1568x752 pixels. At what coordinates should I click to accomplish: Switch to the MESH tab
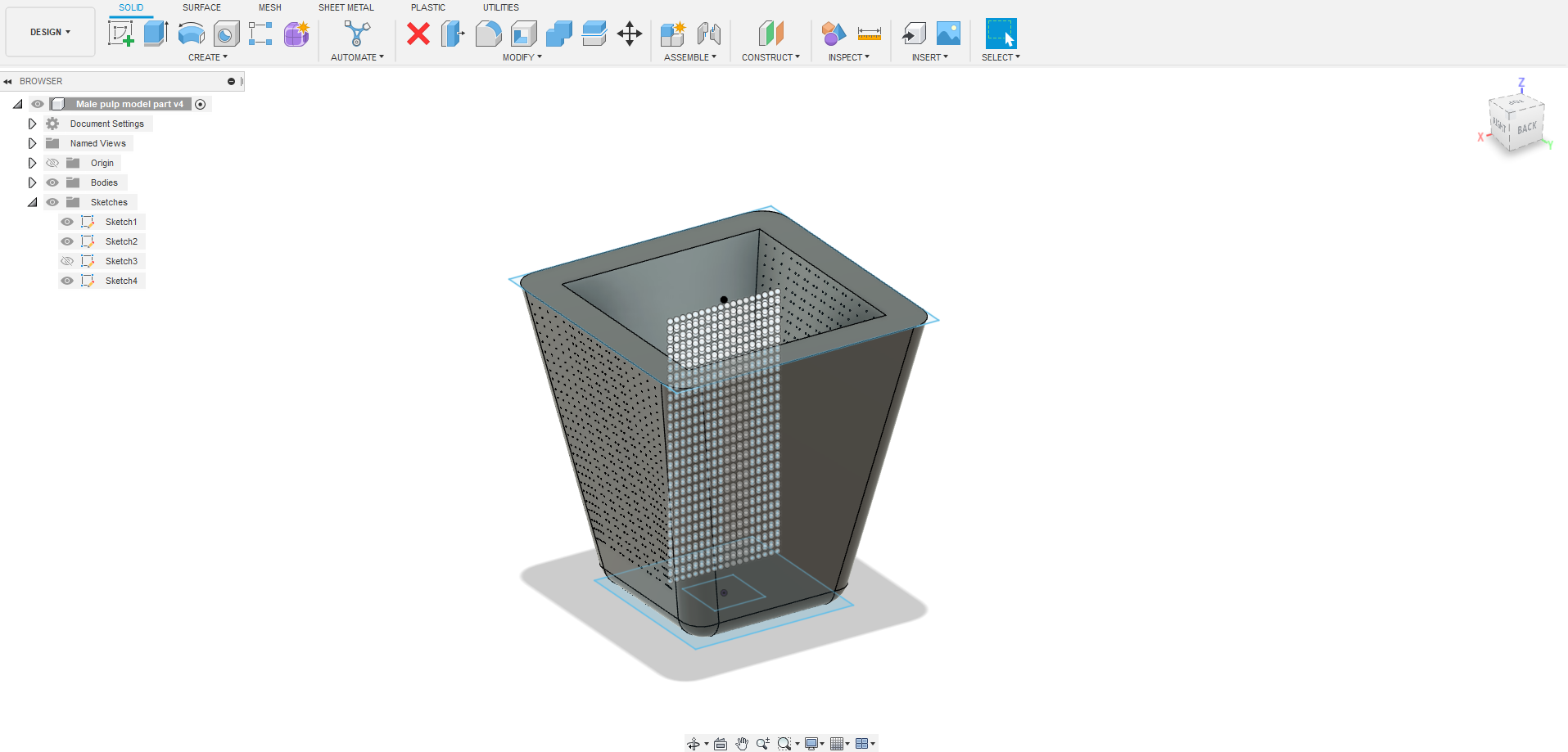click(270, 7)
